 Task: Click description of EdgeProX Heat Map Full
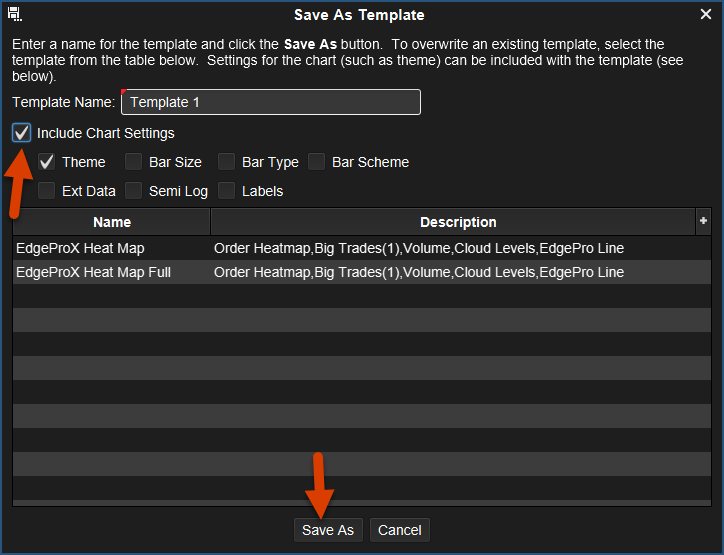(x=419, y=272)
